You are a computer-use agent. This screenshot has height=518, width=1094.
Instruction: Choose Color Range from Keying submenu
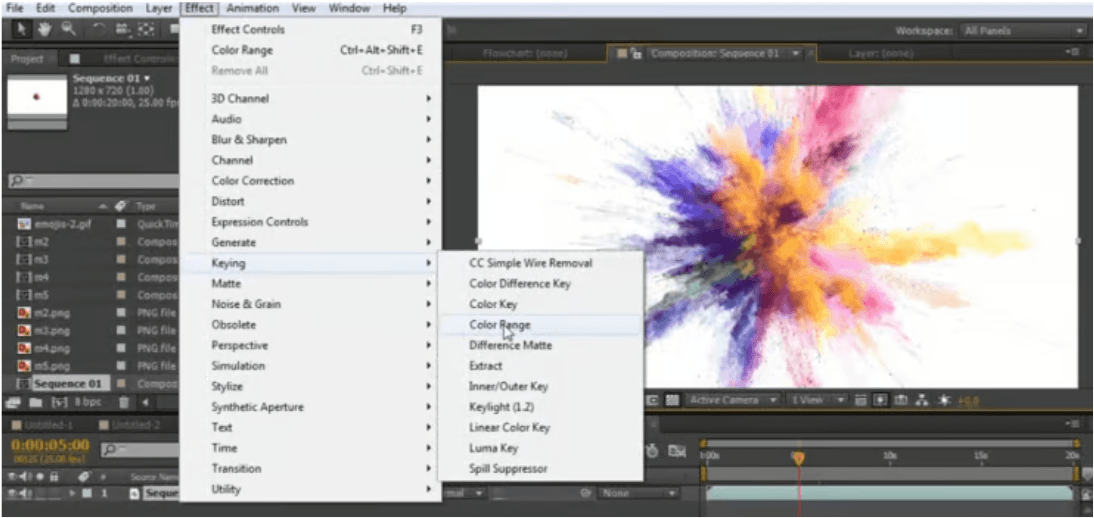point(500,325)
